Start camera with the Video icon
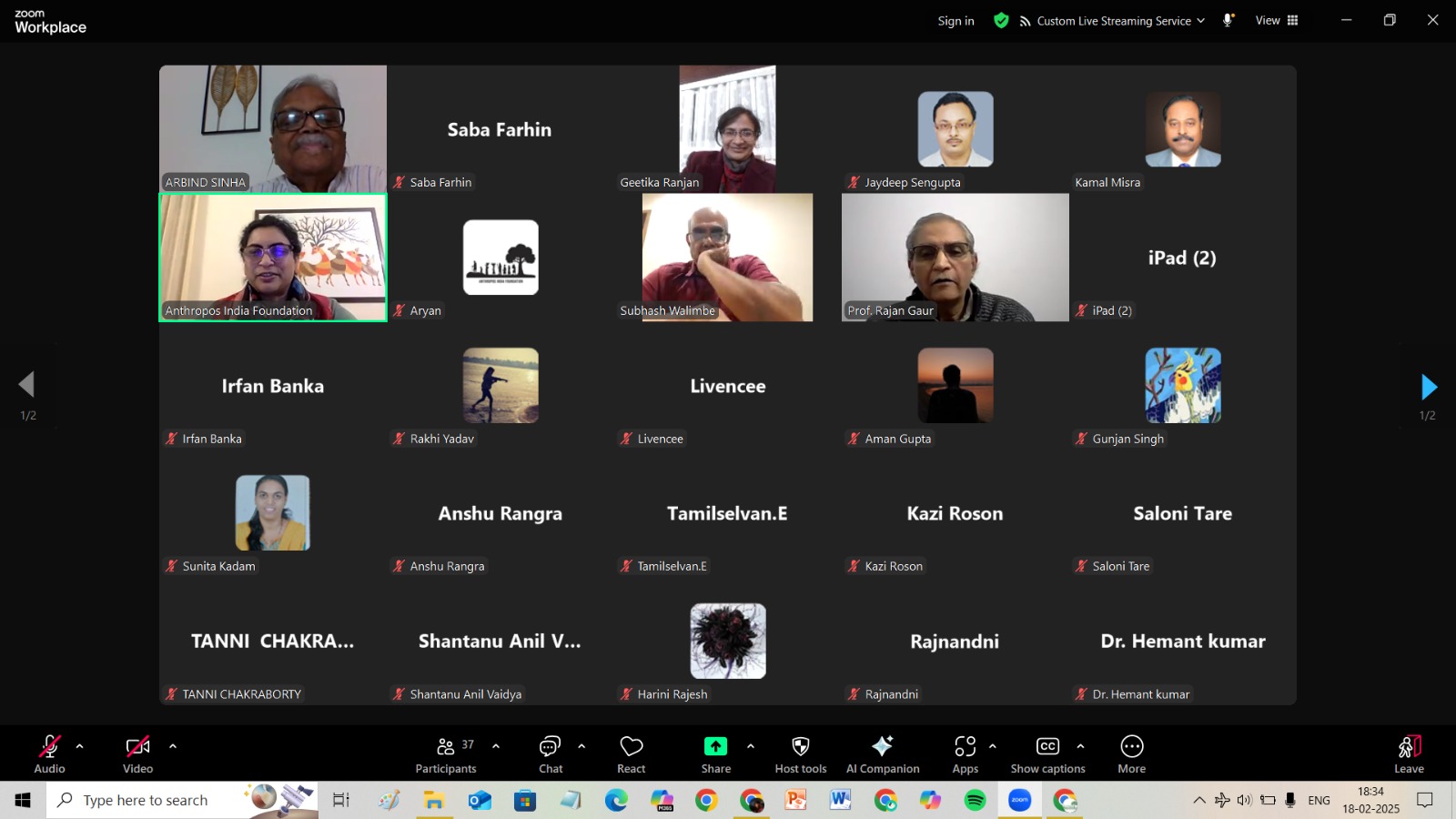The height and width of the screenshot is (819, 1456). point(137,747)
